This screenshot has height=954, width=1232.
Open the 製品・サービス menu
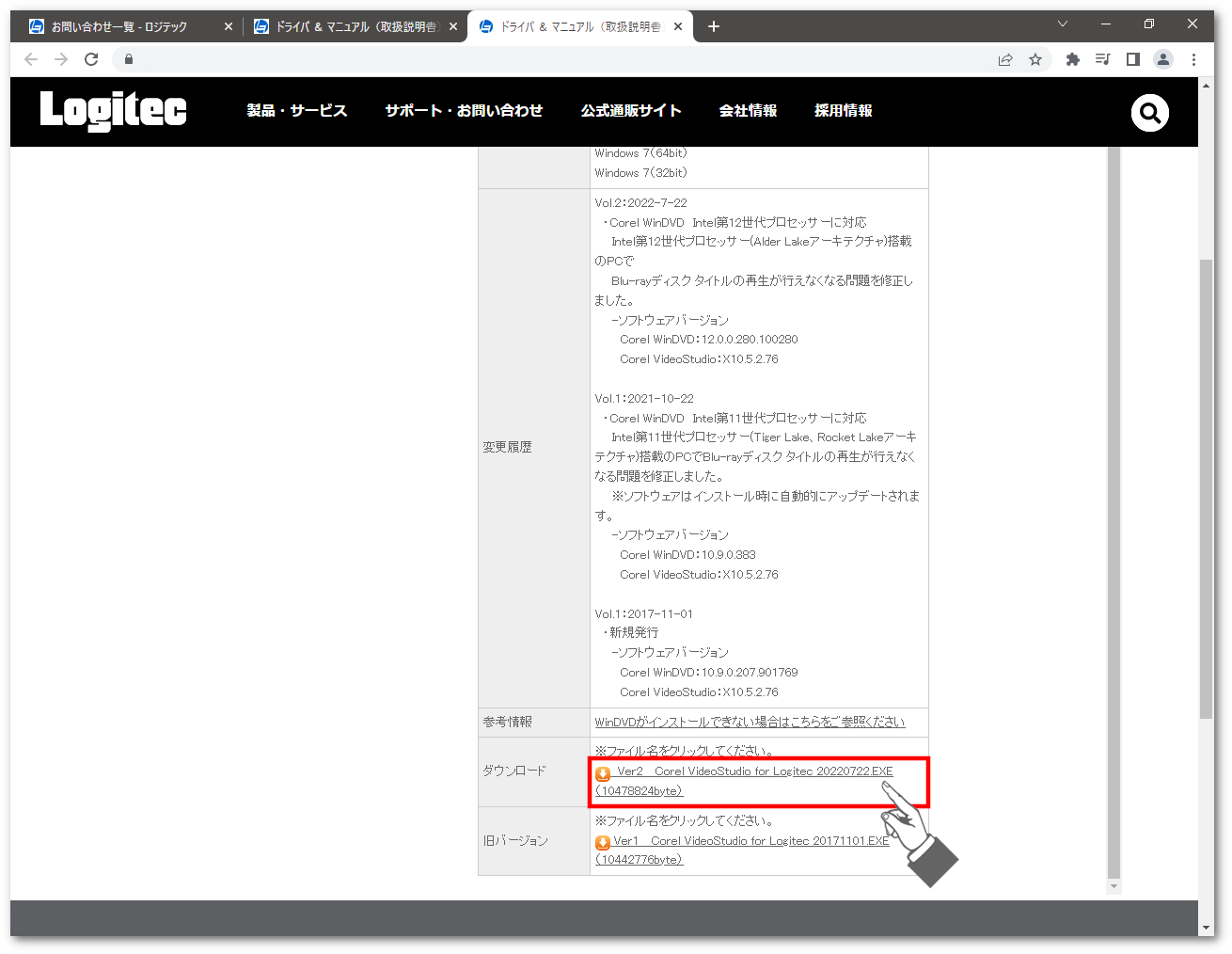pos(297,111)
